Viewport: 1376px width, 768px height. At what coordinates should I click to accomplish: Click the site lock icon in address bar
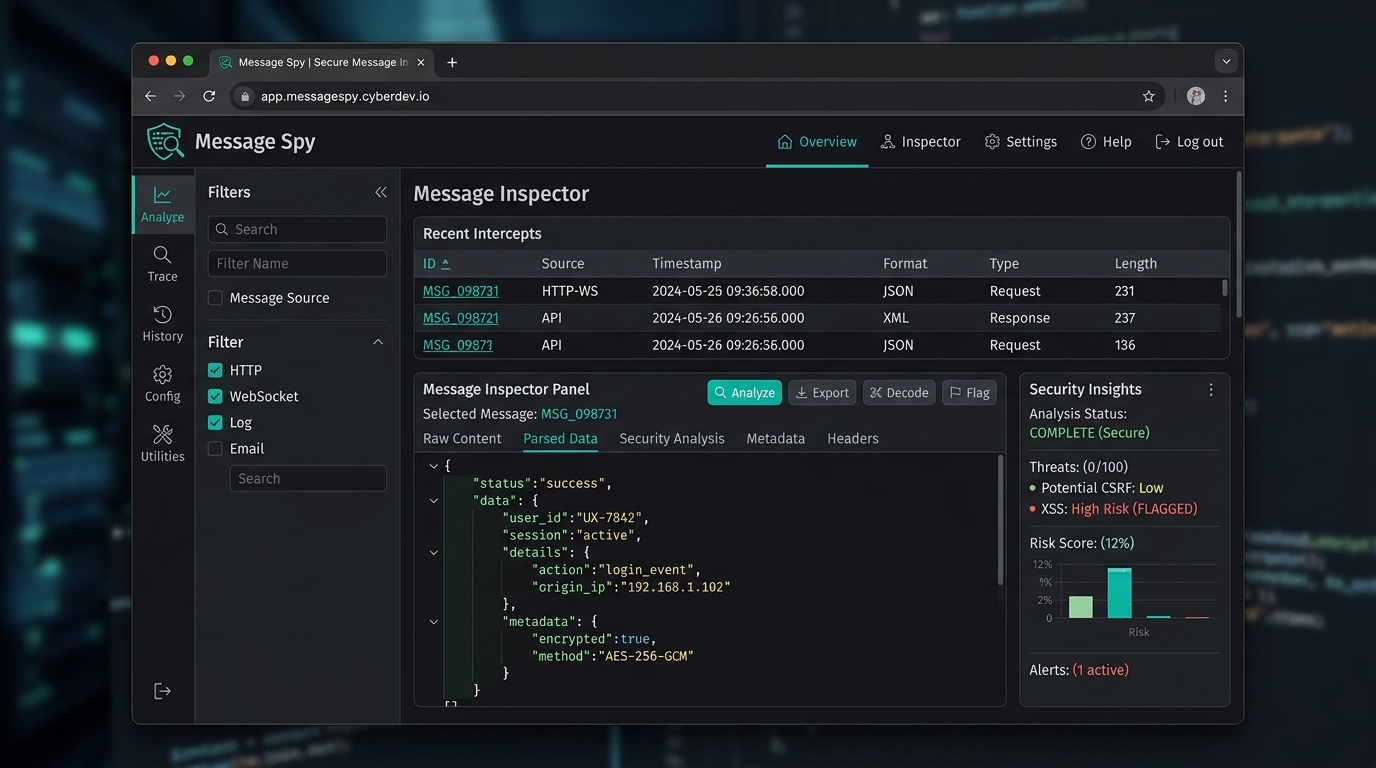(x=244, y=96)
